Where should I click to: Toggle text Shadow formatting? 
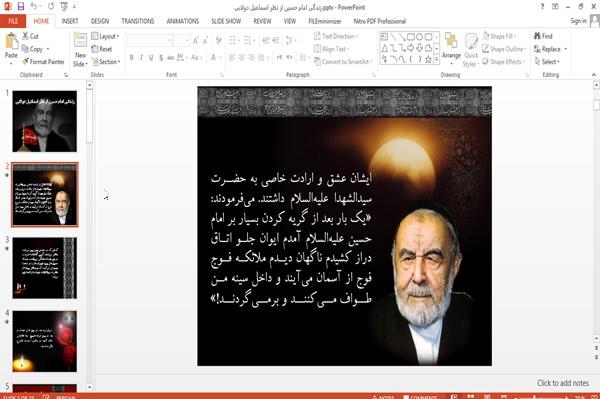pos(161,58)
